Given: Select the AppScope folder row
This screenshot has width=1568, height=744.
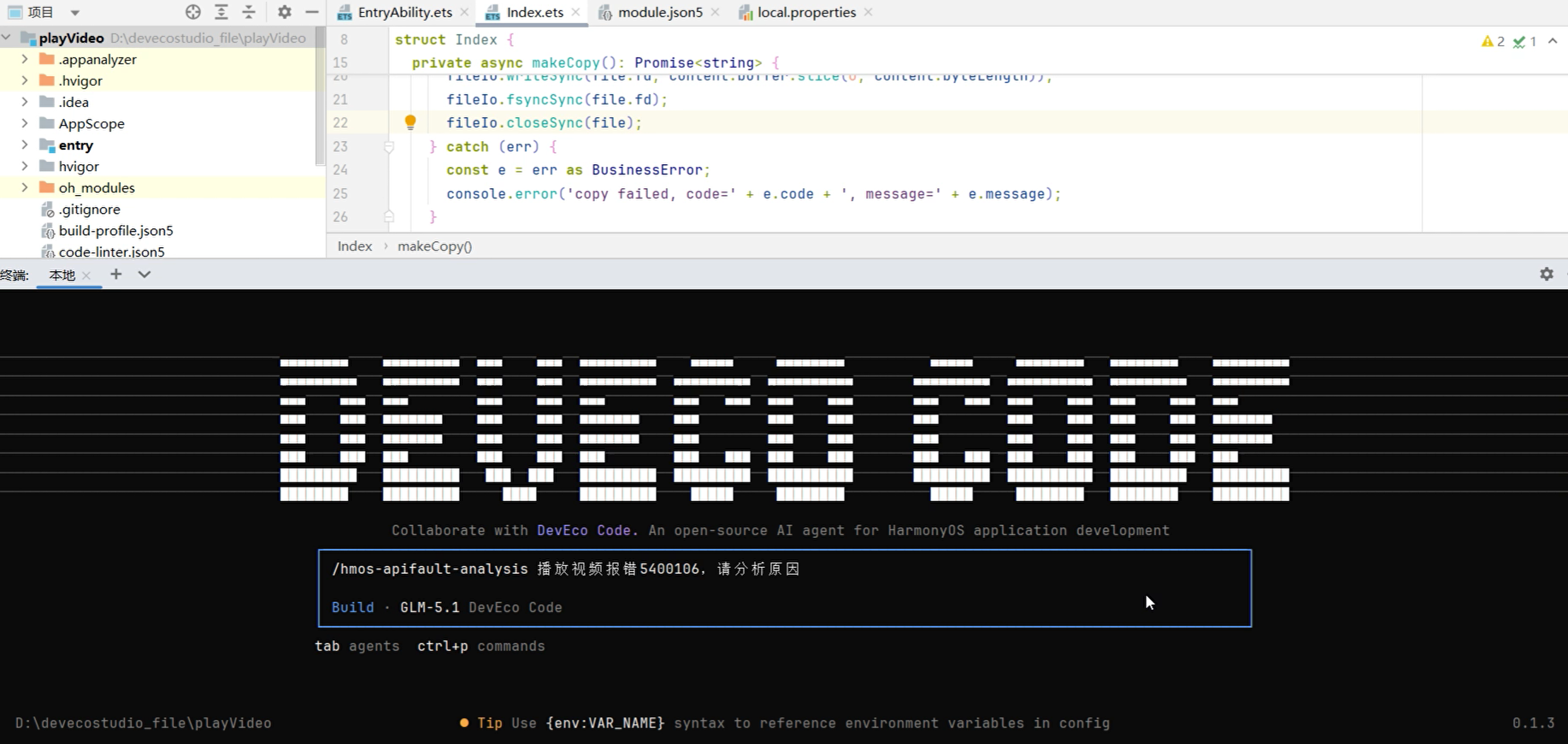Looking at the screenshot, I should click(158, 123).
